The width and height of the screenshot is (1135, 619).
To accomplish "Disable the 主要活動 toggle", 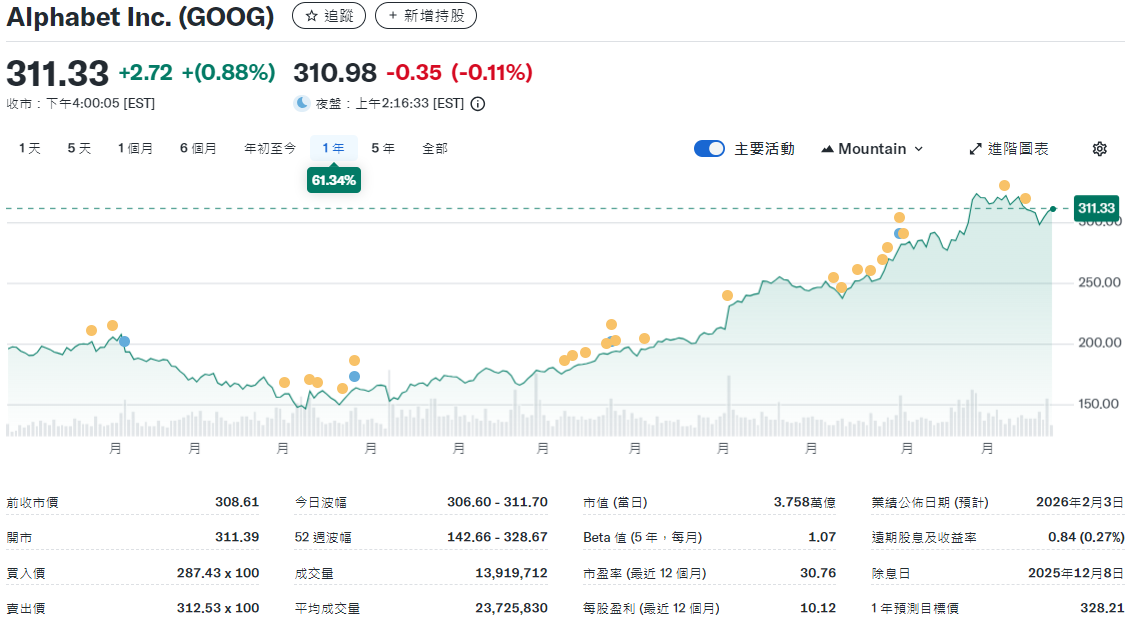I will tap(709, 147).
